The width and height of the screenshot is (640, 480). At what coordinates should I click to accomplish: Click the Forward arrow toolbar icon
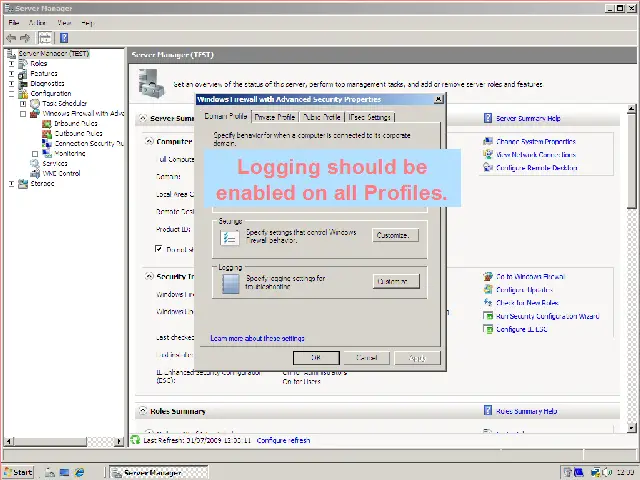[x=25, y=38]
